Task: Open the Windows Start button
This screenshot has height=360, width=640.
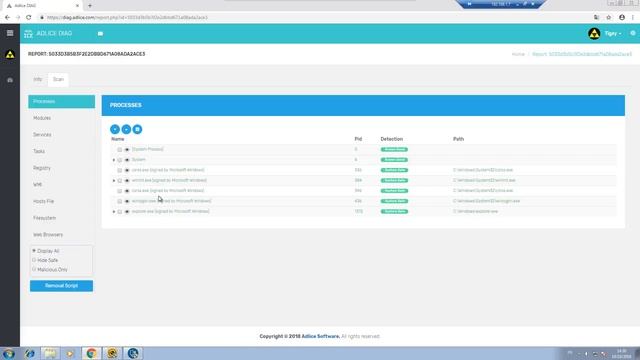Action: tap(9, 353)
